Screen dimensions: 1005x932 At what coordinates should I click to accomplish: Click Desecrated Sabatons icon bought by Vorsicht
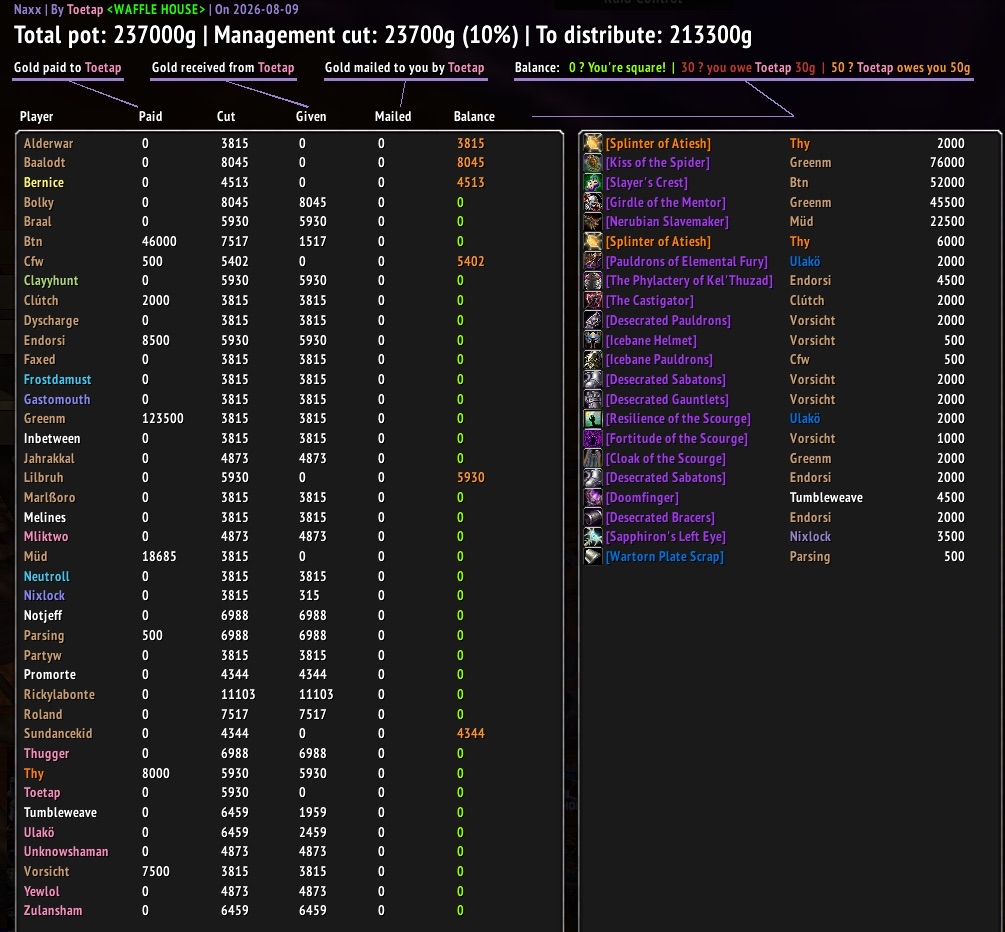point(593,379)
